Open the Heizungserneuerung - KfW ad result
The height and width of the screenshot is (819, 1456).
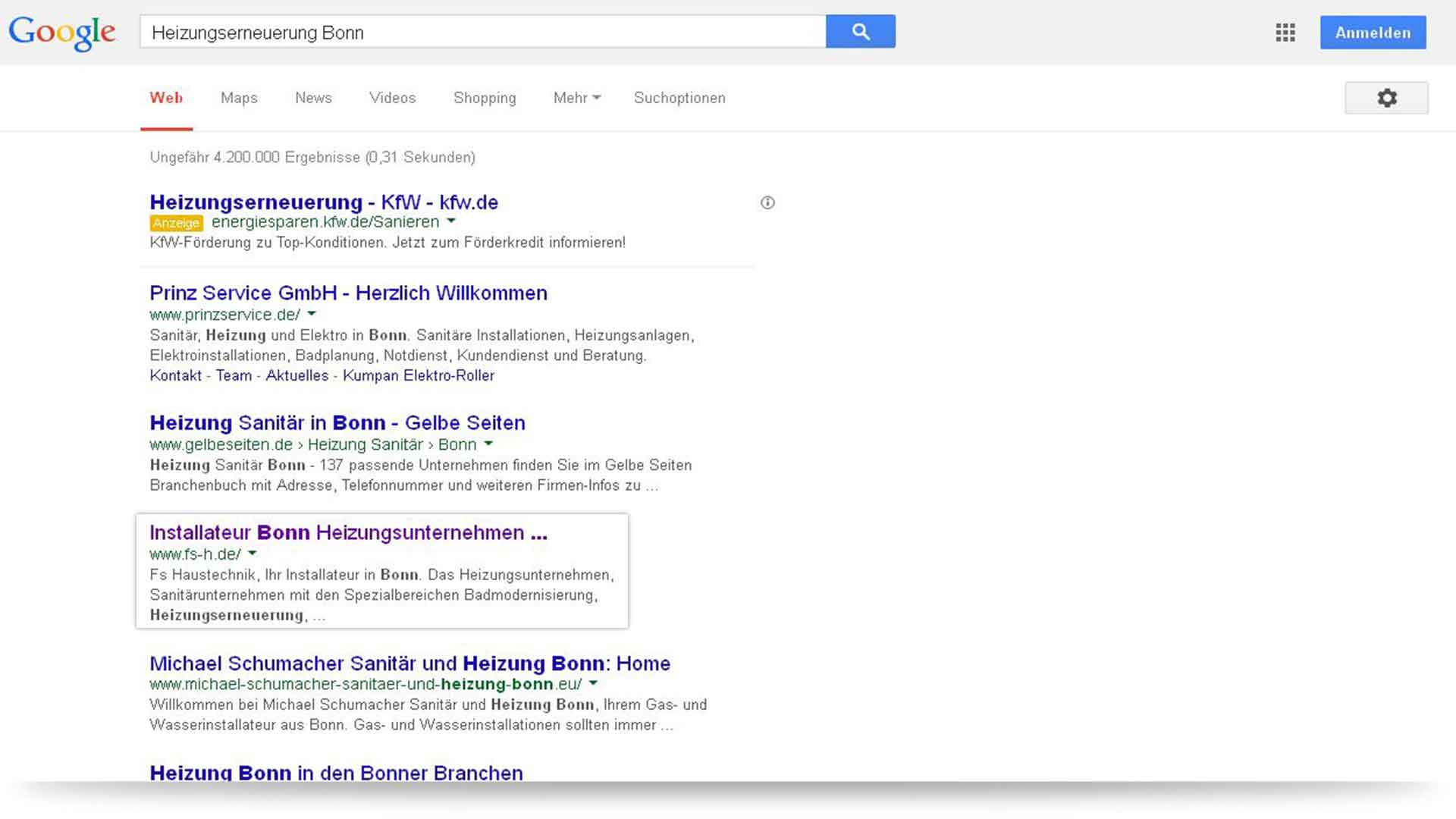[324, 202]
